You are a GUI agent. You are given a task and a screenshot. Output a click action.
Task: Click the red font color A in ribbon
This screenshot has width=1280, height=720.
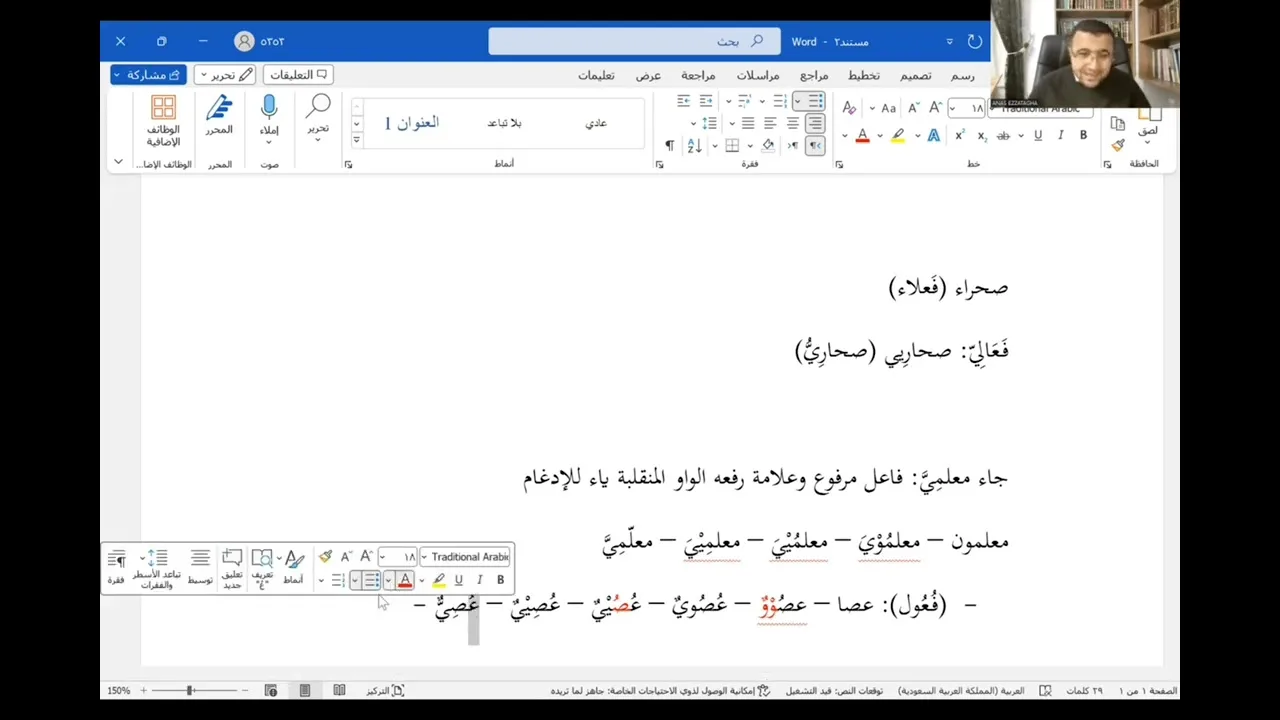pos(863,135)
